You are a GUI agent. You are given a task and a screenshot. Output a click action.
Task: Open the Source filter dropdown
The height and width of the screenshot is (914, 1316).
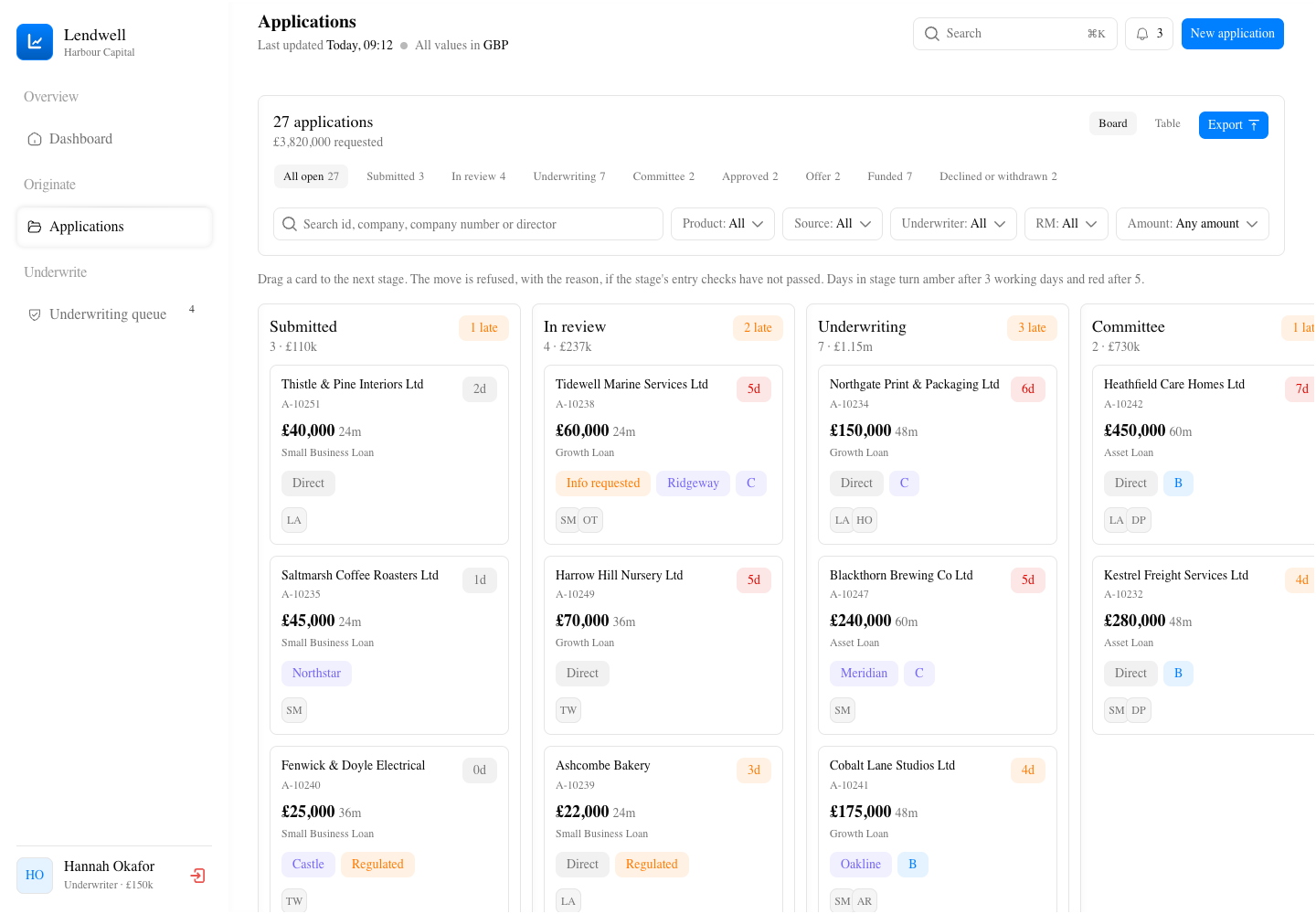(x=833, y=224)
